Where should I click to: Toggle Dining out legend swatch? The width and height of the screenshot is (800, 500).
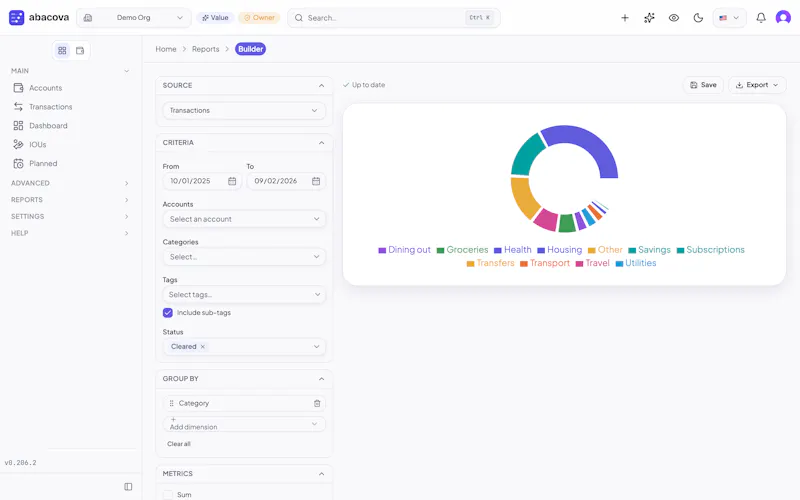(x=382, y=250)
